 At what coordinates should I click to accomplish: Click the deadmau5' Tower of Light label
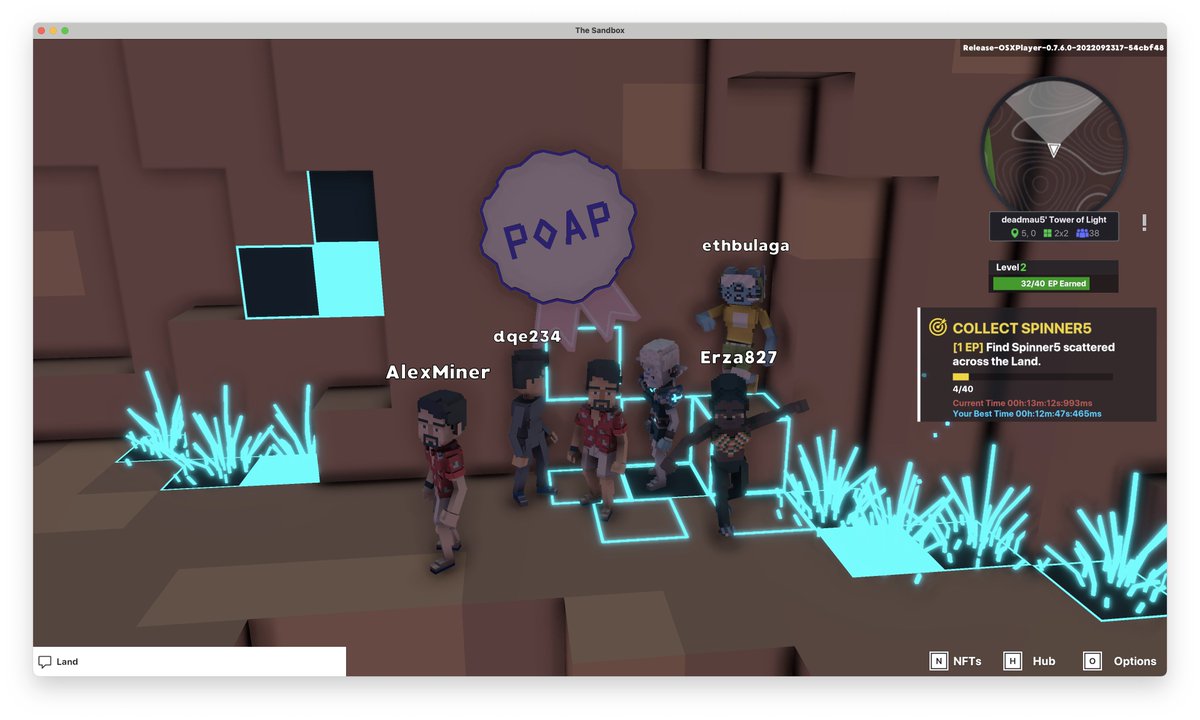1054,219
